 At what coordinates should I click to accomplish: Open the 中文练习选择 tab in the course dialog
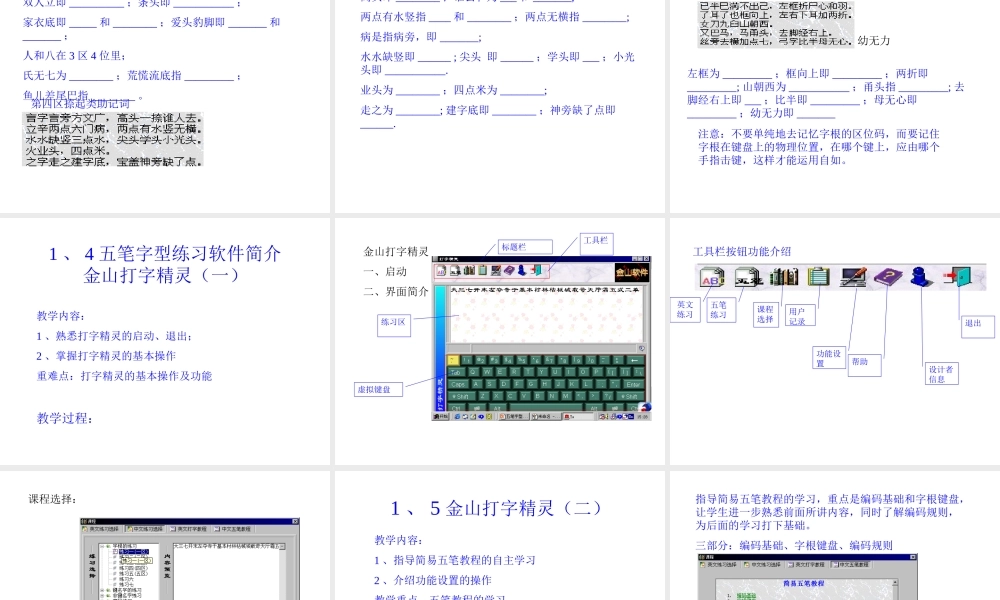pyautogui.click(x=145, y=529)
